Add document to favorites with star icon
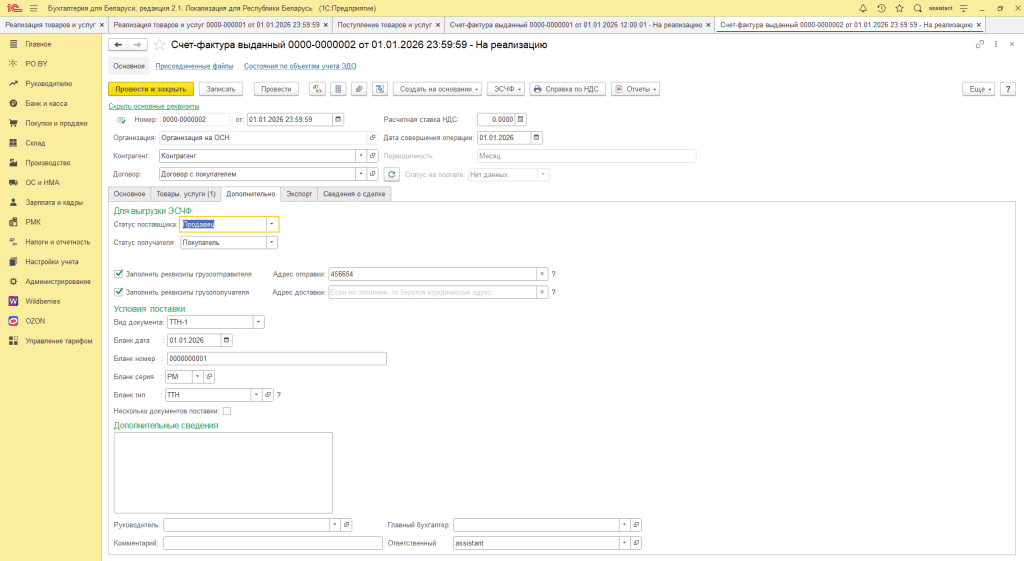 click(159, 45)
